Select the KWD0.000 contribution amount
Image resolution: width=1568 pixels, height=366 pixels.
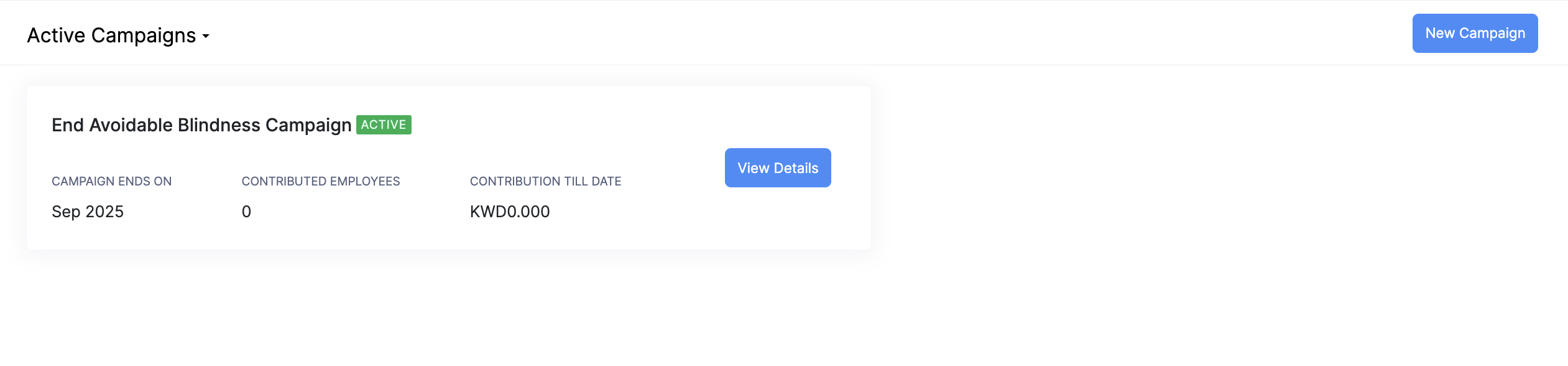point(509,212)
